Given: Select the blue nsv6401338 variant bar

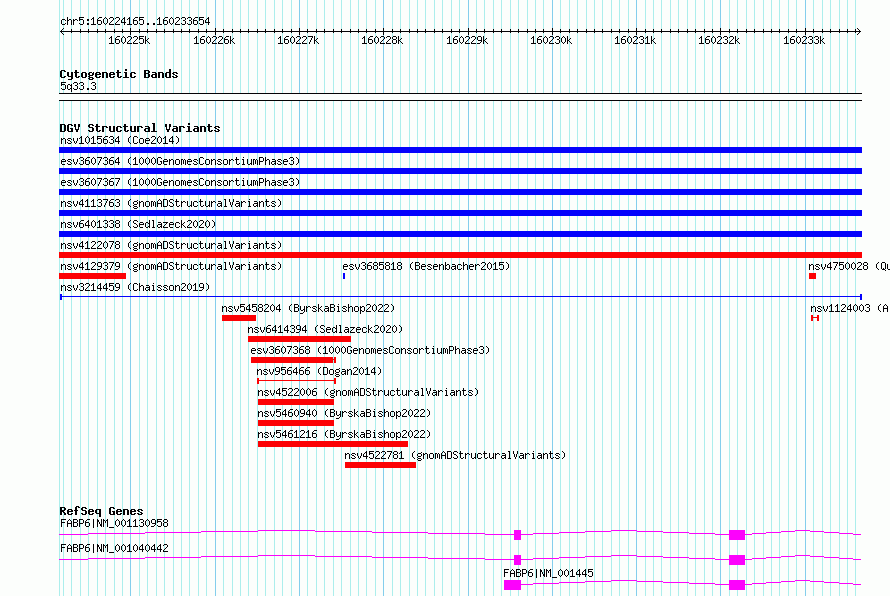Looking at the screenshot, I should coord(460,234).
